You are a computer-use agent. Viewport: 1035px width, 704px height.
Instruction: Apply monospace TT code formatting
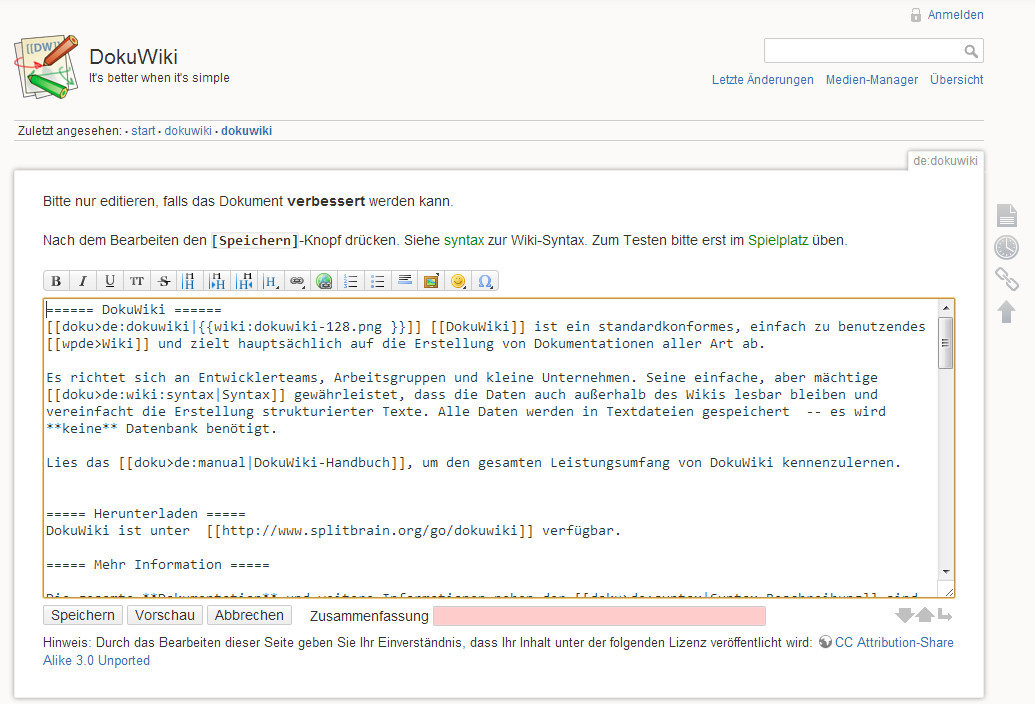(137, 281)
